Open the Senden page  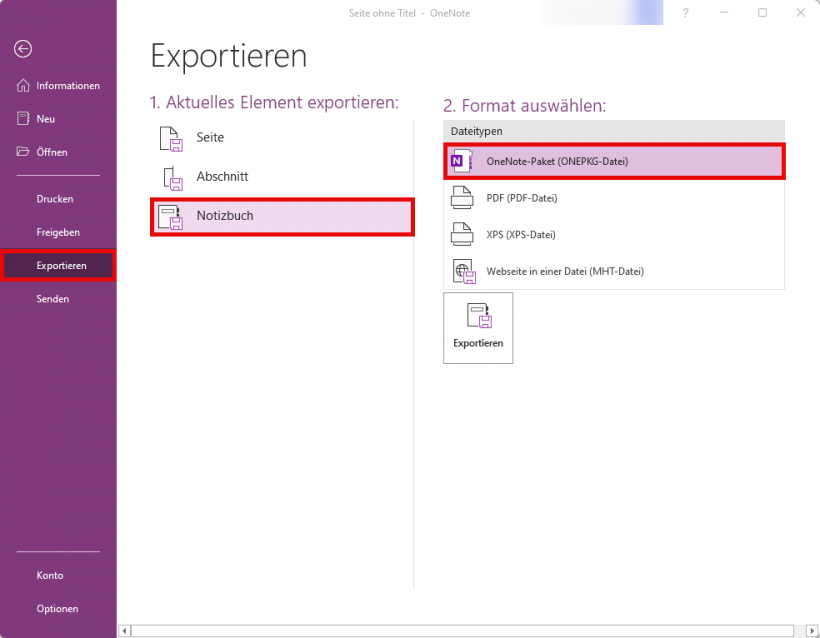[52, 299]
